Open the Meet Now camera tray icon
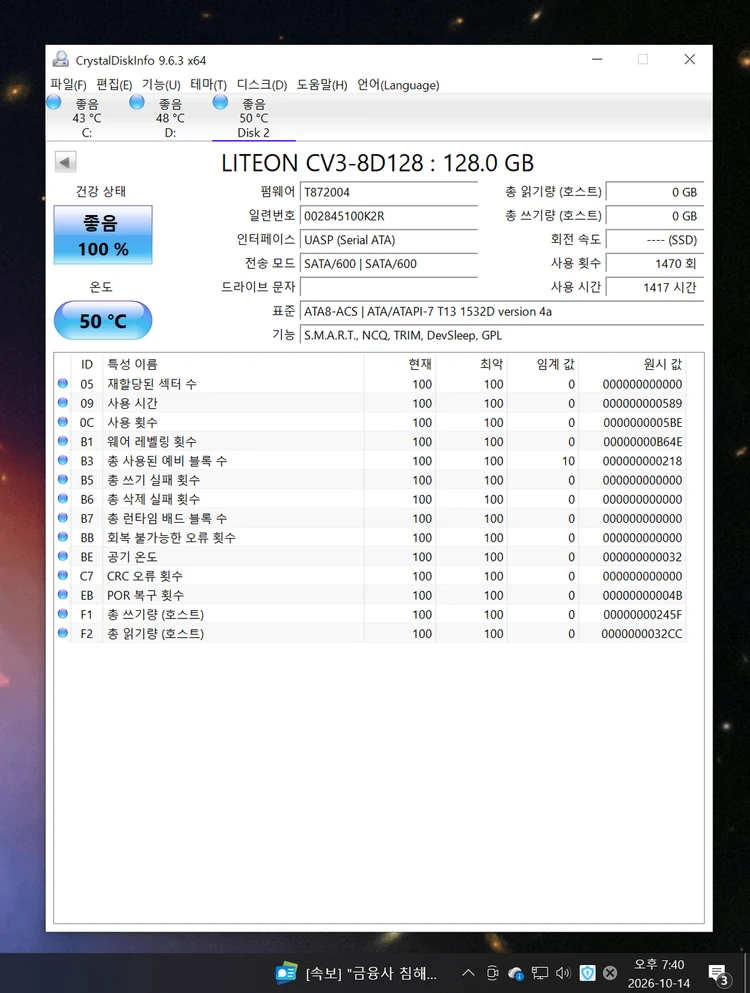This screenshot has width=750, height=993. pyautogui.click(x=492, y=973)
